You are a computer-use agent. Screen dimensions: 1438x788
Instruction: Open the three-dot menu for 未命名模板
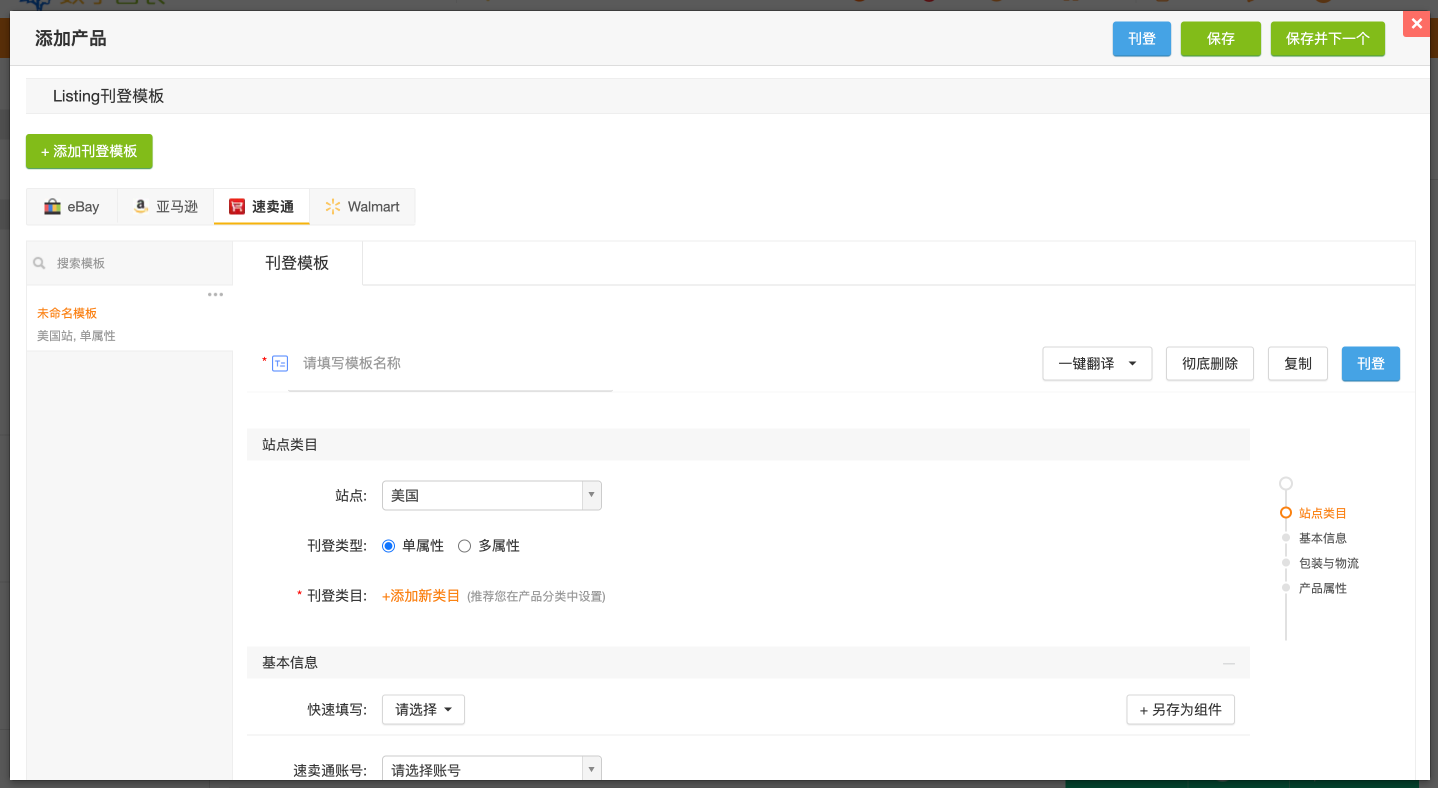(215, 295)
